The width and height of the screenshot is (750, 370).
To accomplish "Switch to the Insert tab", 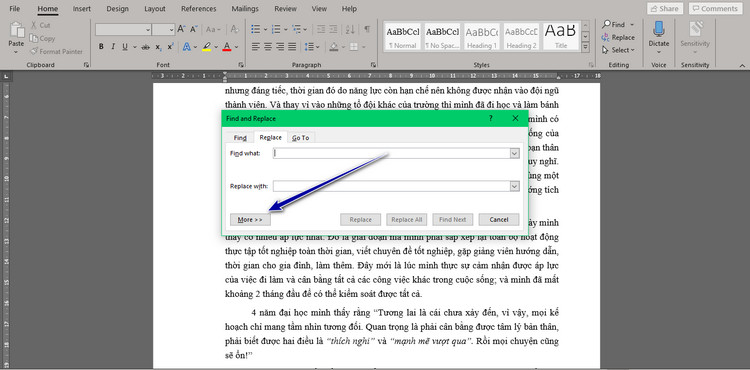I will pos(82,9).
